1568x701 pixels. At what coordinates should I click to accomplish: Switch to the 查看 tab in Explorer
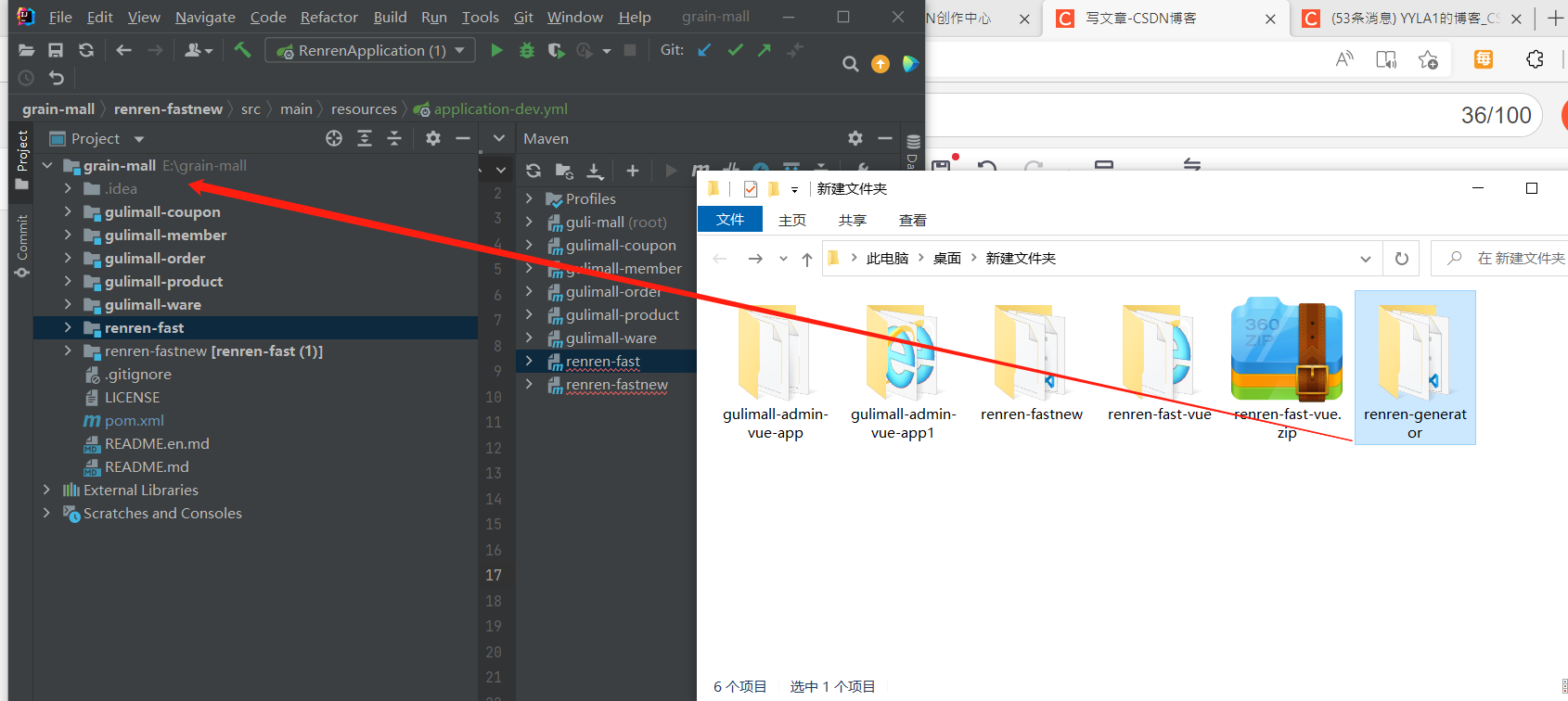(913, 220)
